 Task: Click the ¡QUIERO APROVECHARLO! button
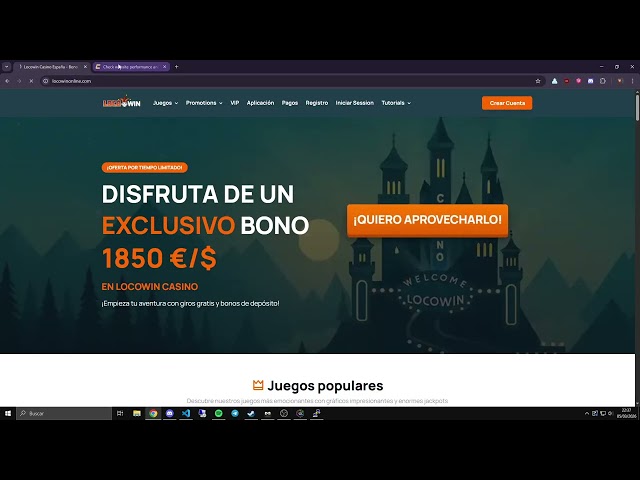[x=427, y=220]
